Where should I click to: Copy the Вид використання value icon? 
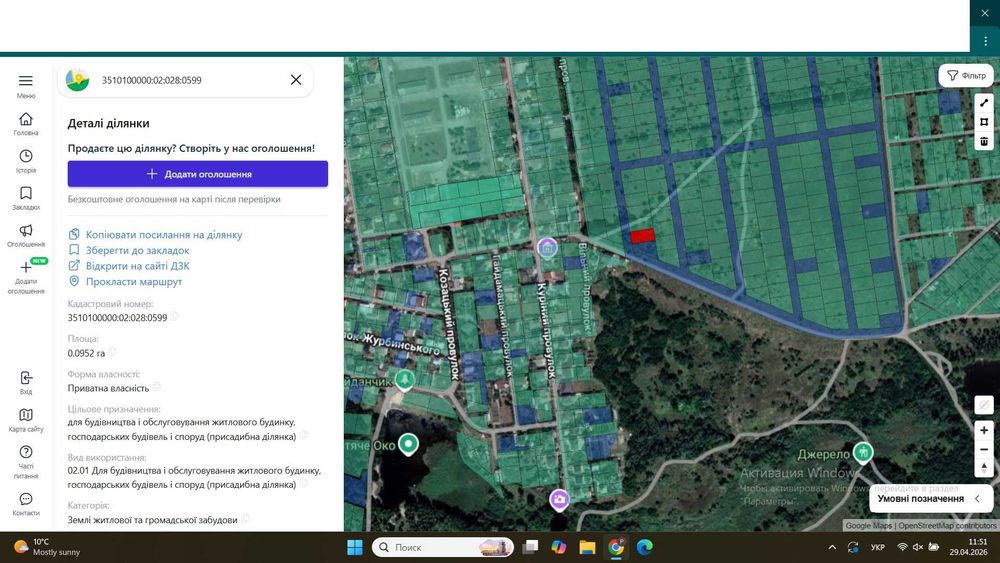(304, 483)
